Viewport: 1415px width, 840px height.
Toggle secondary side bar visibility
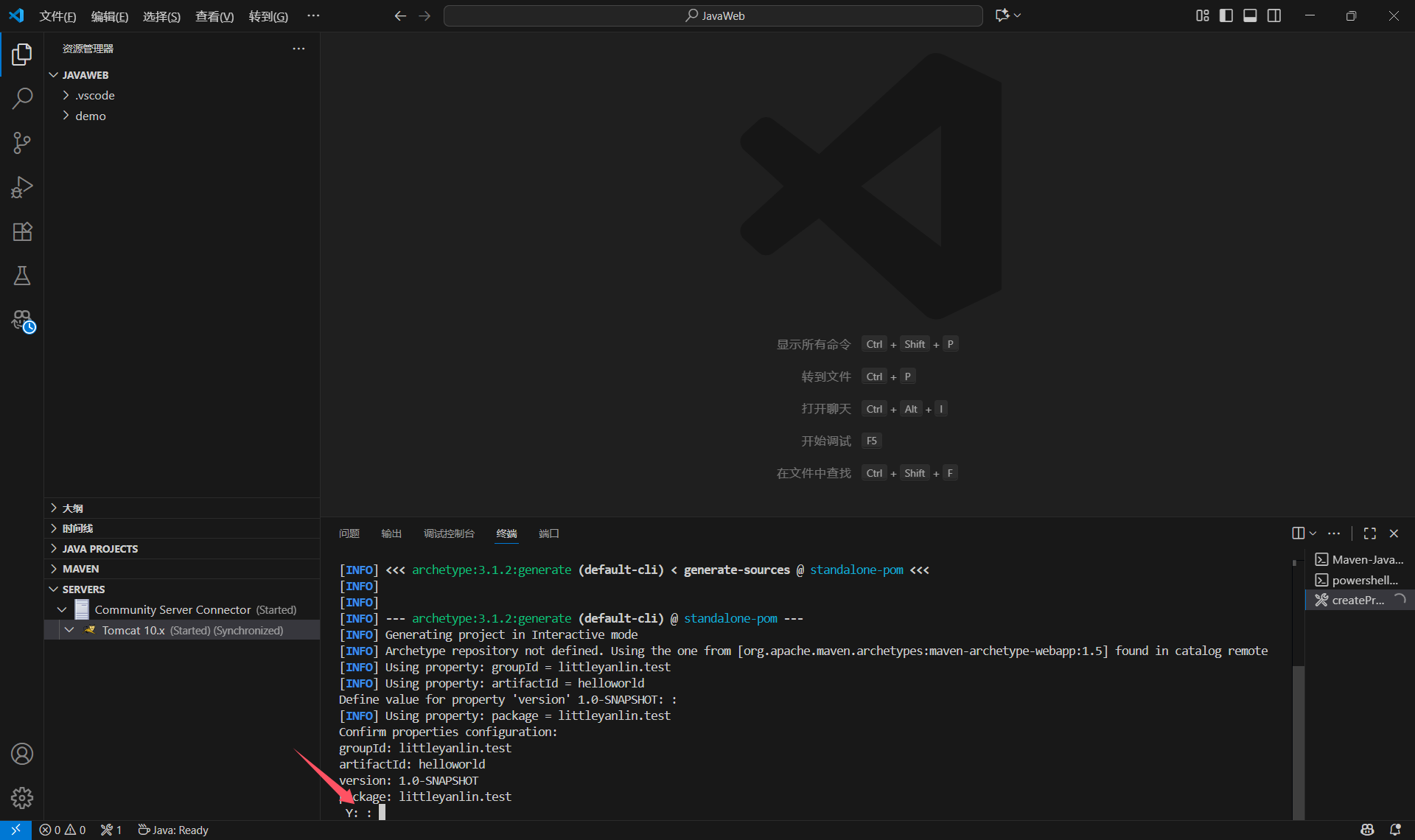1274,15
